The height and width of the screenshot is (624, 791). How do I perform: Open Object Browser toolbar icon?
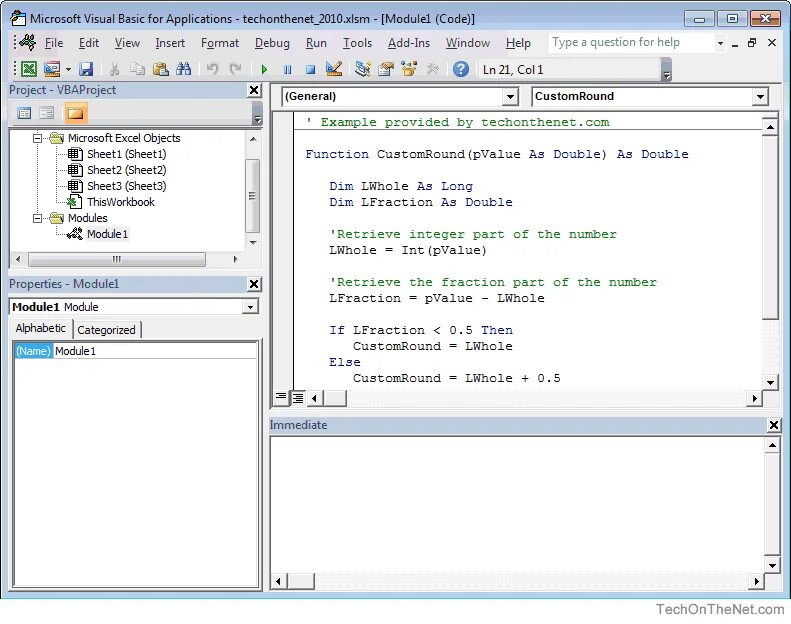pyautogui.click(x=409, y=69)
